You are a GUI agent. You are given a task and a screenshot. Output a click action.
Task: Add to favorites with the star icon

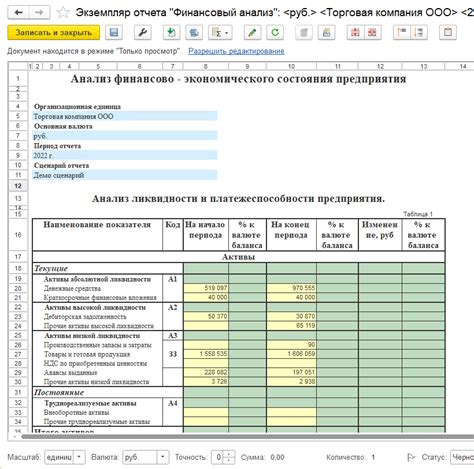coord(63,13)
